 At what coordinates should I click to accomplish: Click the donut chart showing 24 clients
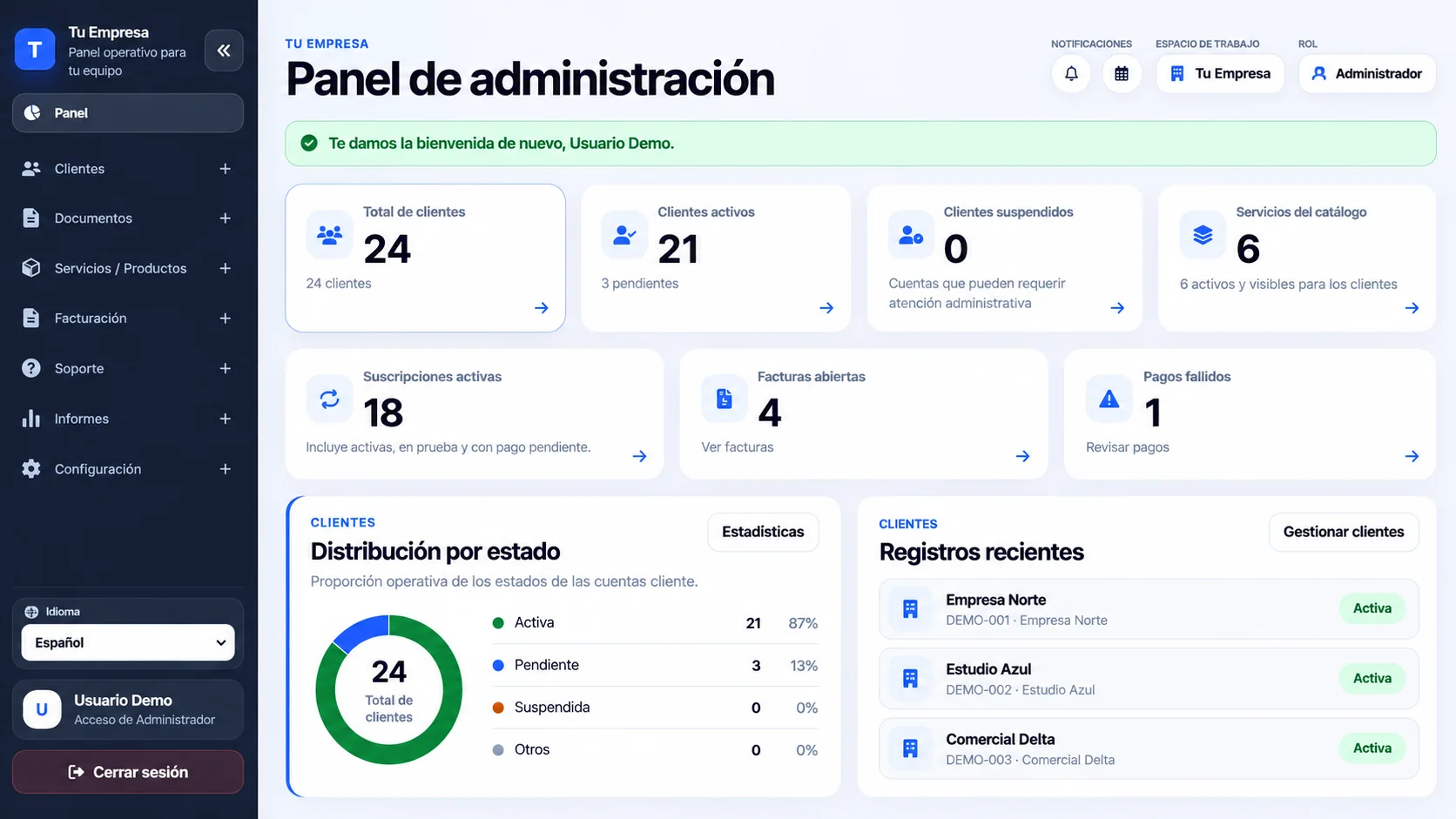click(388, 689)
